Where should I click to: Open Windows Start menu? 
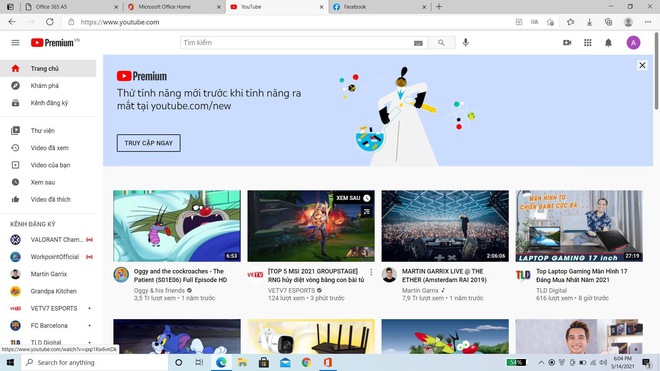[10, 362]
